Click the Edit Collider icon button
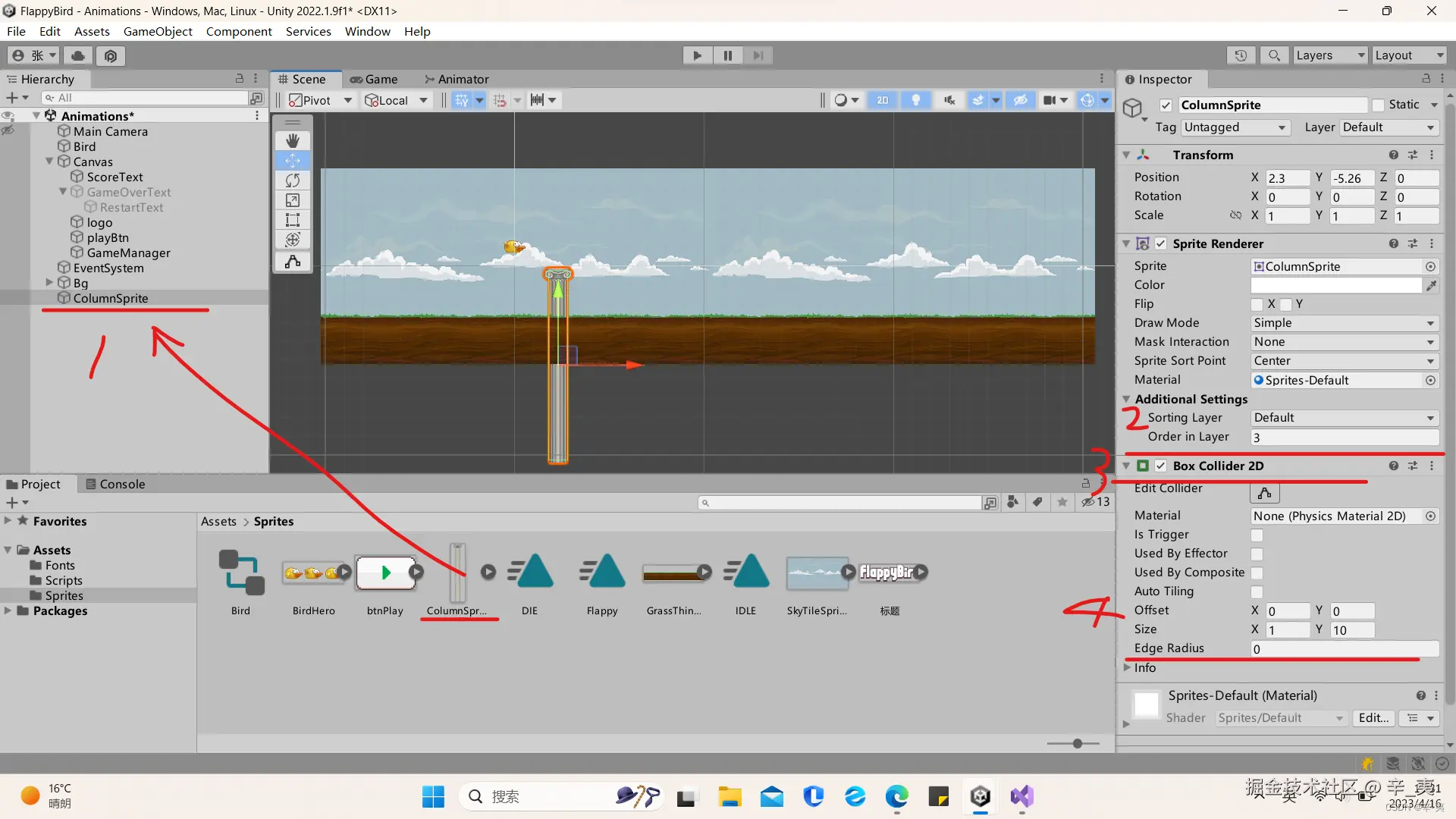This screenshot has height=819, width=1456. tap(1264, 494)
